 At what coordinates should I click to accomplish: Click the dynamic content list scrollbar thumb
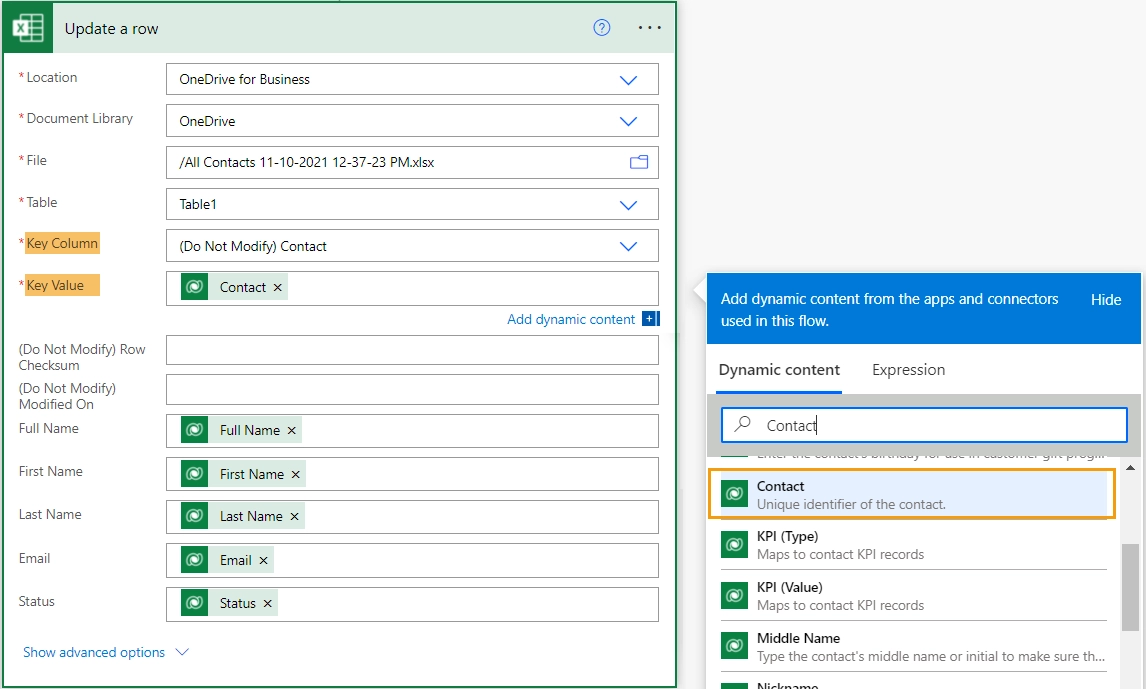pos(1130,587)
